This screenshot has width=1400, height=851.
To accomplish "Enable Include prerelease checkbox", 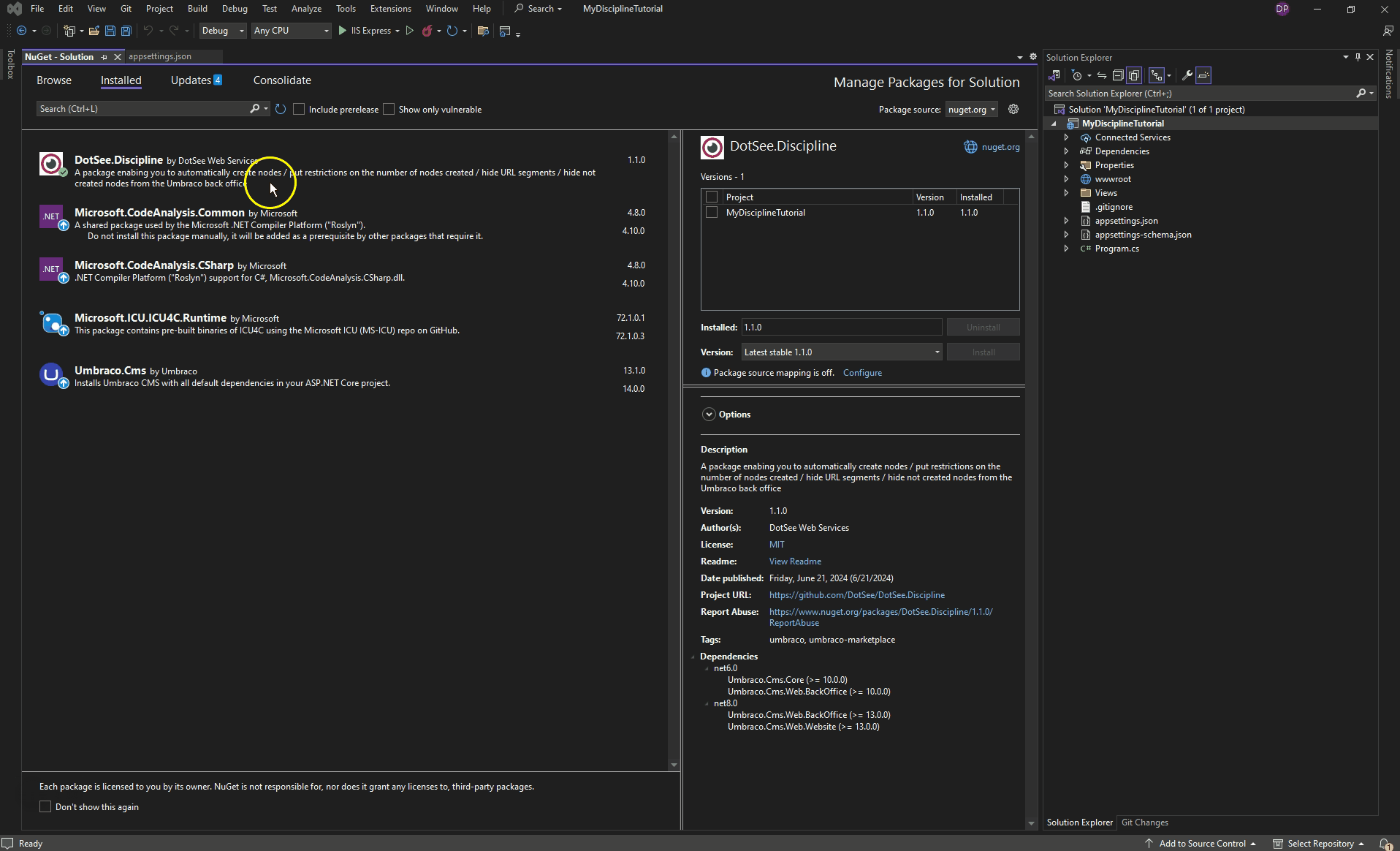I will (x=299, y=109).
